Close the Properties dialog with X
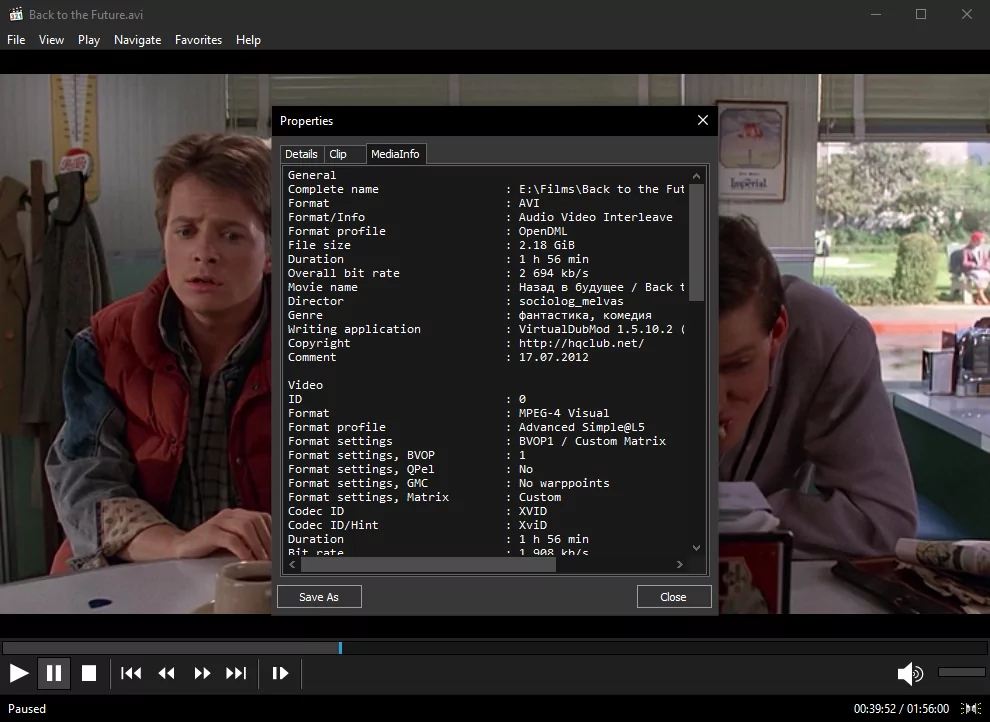This screenshot has width=990, height=722. pos(703,121)
